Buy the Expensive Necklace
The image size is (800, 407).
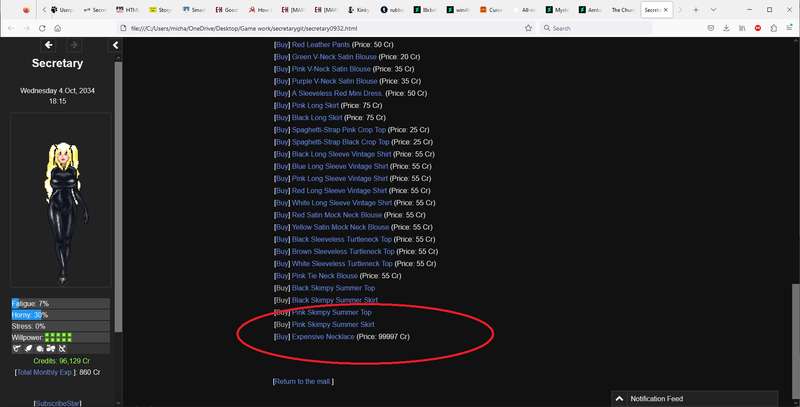(x=282, y=337)
